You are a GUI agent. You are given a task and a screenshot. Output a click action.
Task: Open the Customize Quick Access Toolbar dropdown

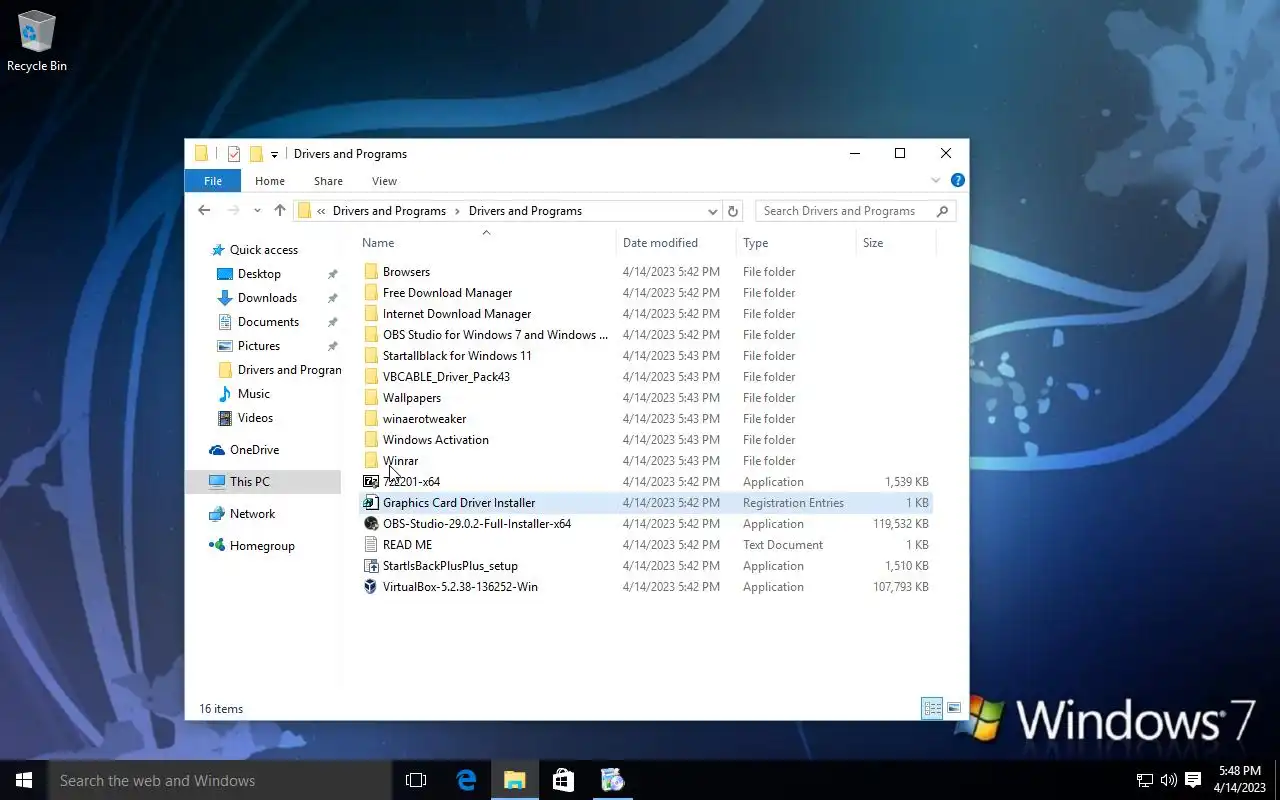pyautogui.click(x=274, y=155)
